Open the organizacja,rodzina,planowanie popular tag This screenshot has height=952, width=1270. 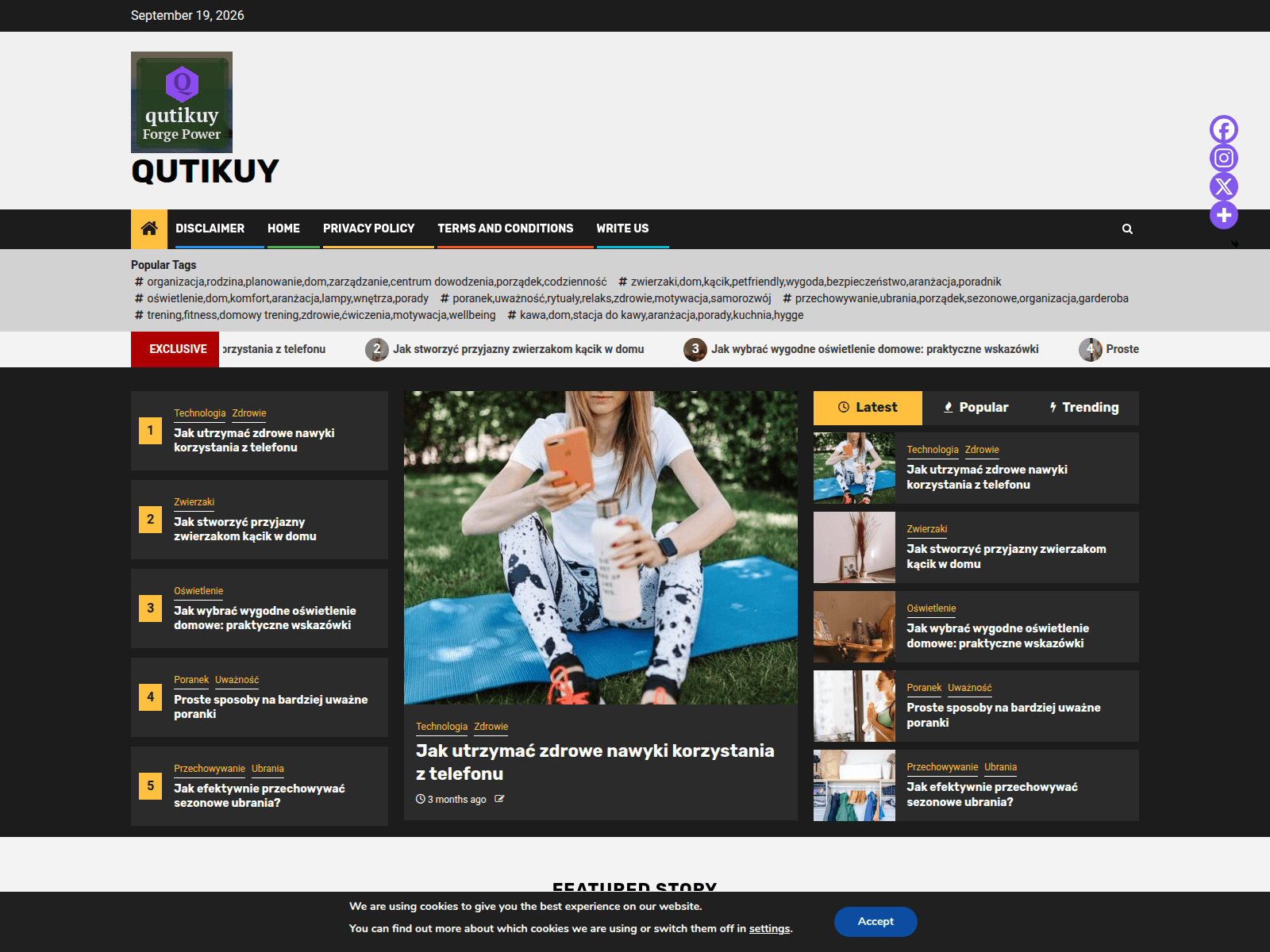(371, 282)
